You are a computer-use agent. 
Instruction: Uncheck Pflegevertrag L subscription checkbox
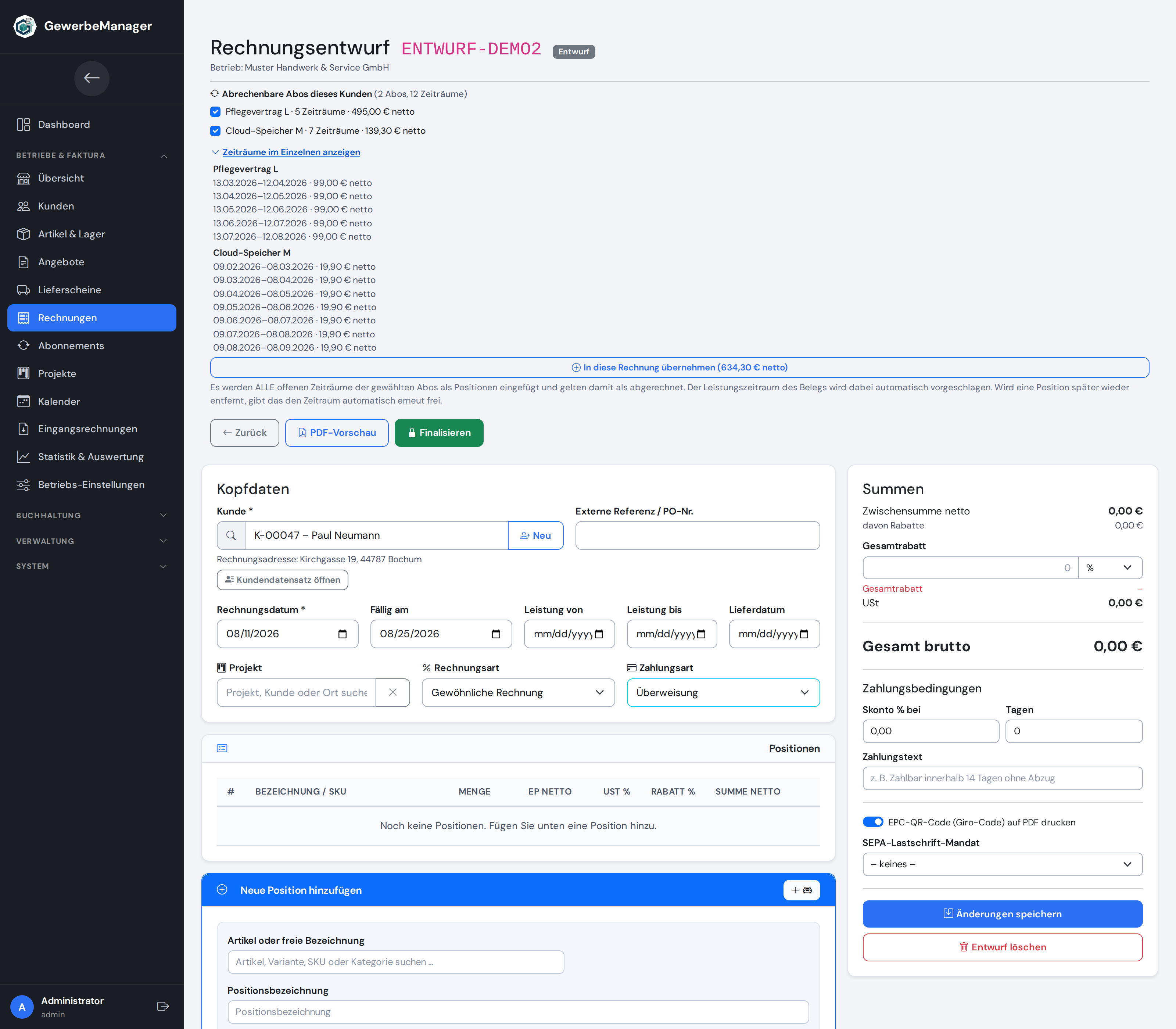tap(215, 111)
